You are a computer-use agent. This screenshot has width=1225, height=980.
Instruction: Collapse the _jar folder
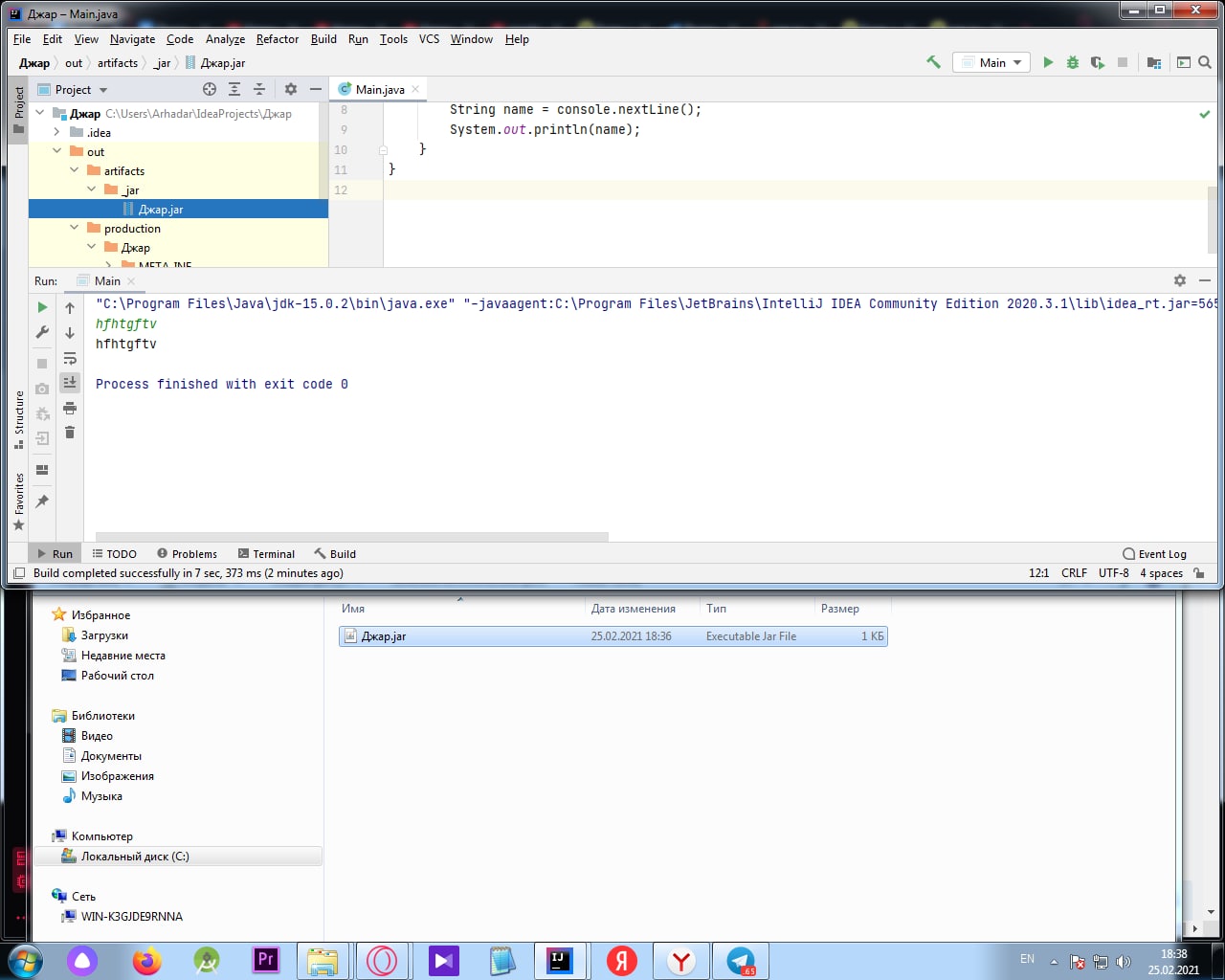(x=92, y=189)
